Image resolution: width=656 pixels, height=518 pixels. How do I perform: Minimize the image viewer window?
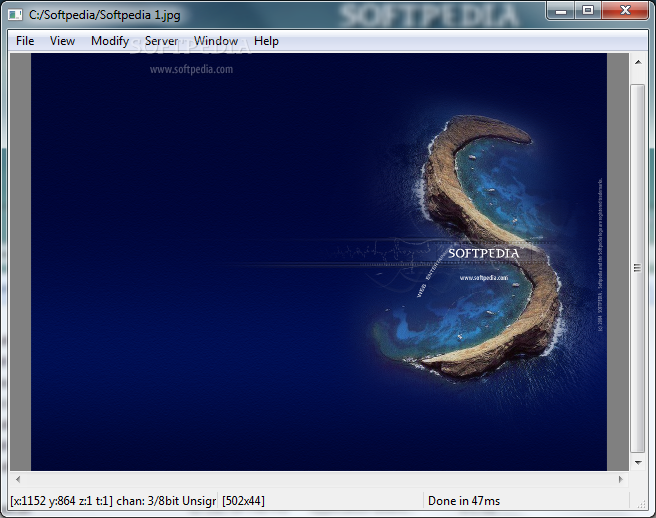click(561, 10)
